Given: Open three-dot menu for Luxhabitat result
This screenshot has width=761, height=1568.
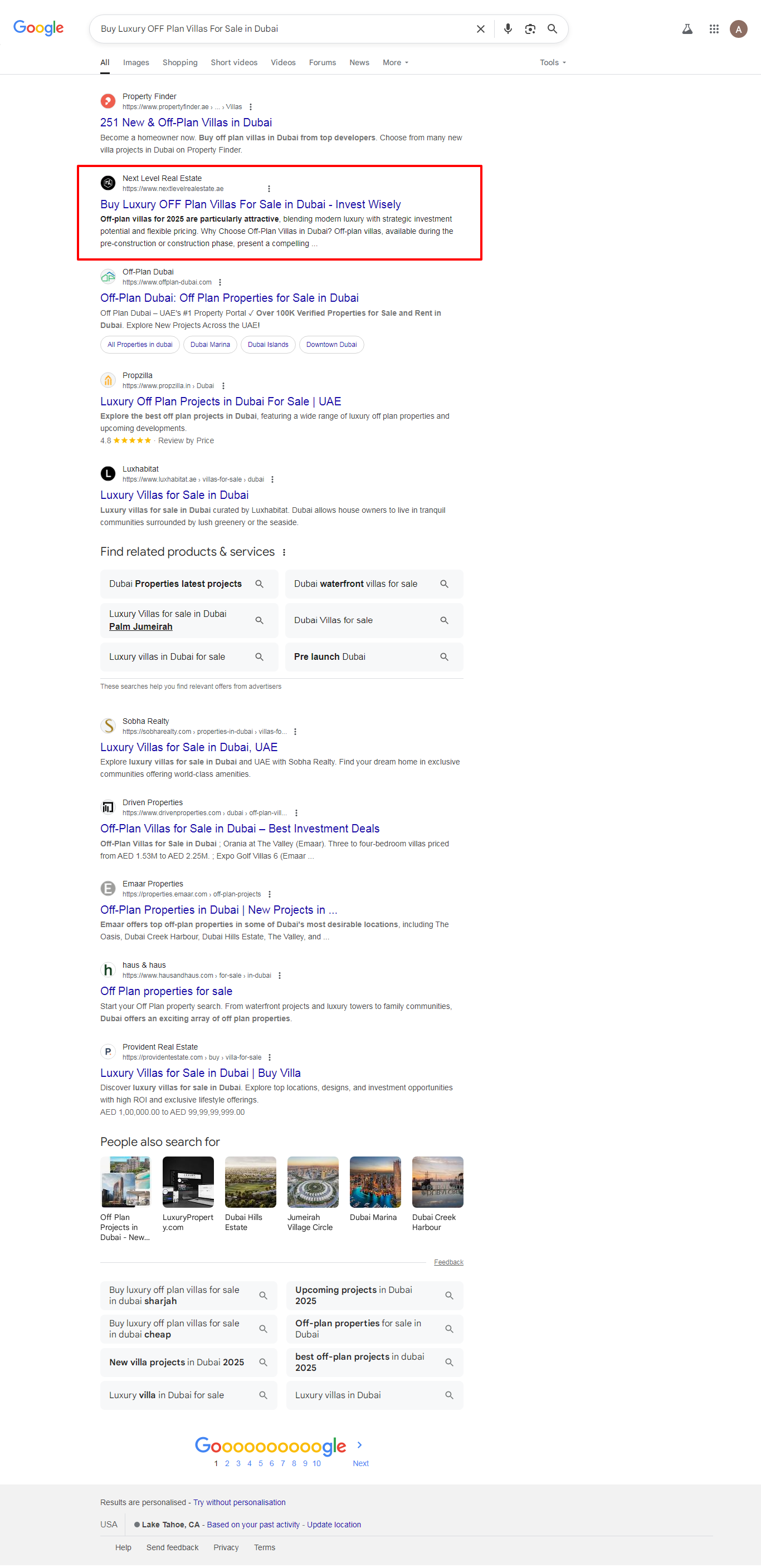Looking at the screenshot, I should tap(273, 479).
